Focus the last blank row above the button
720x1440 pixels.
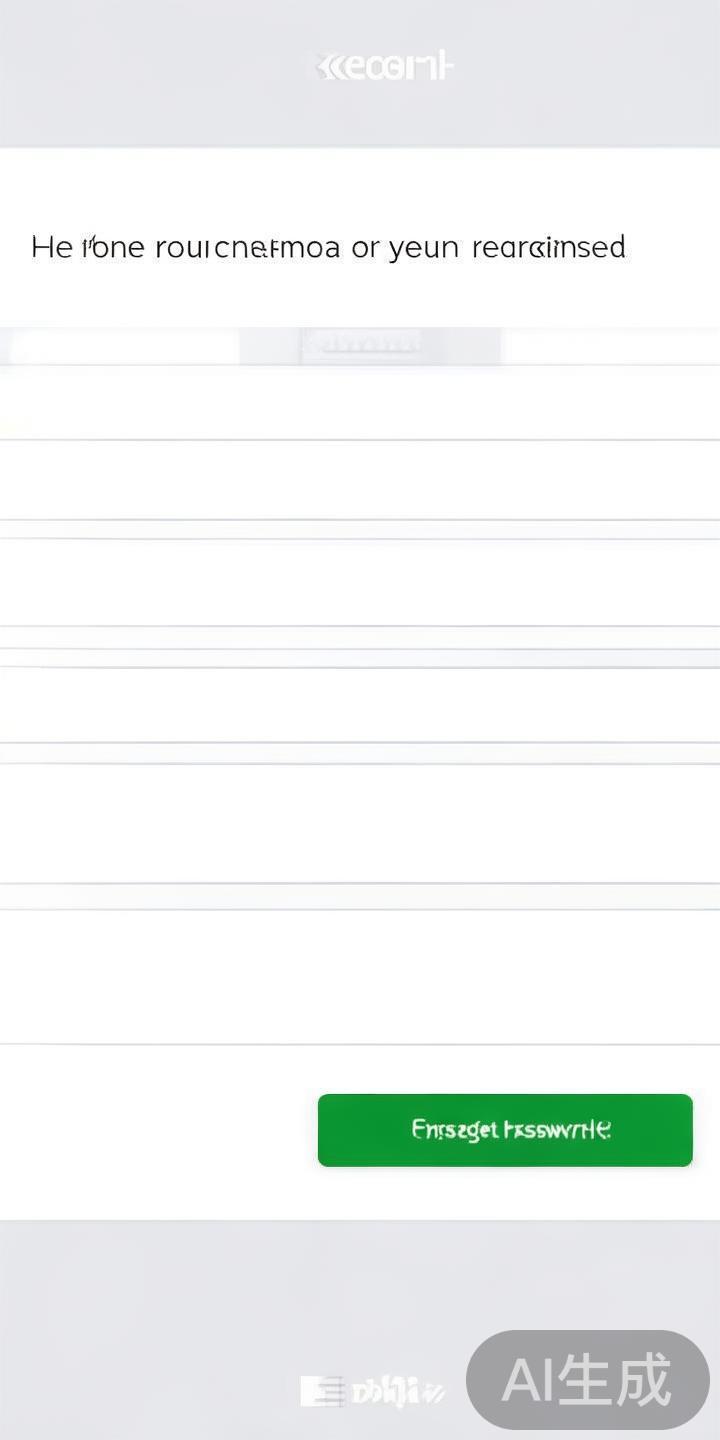(360, 977)
